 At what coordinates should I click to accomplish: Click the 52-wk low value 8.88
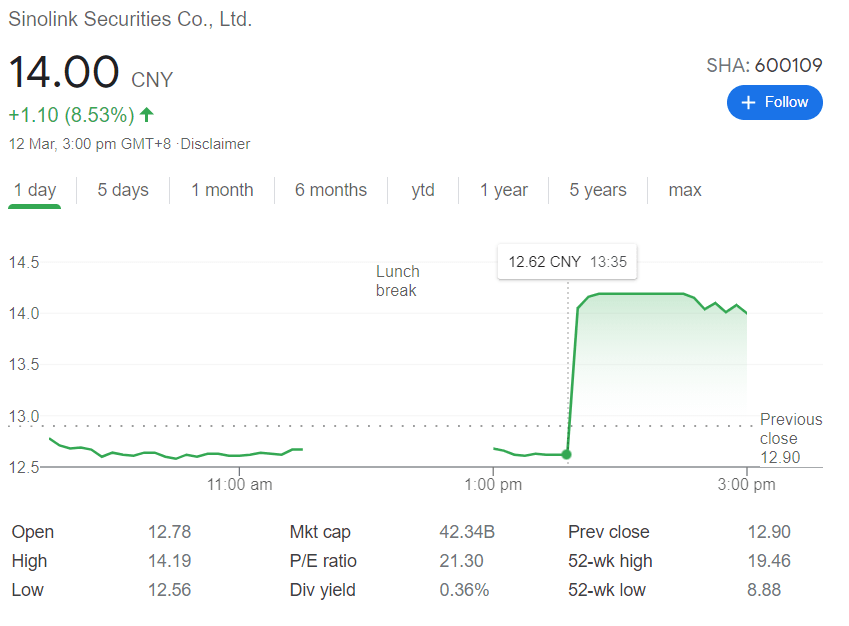click(764, 590)
